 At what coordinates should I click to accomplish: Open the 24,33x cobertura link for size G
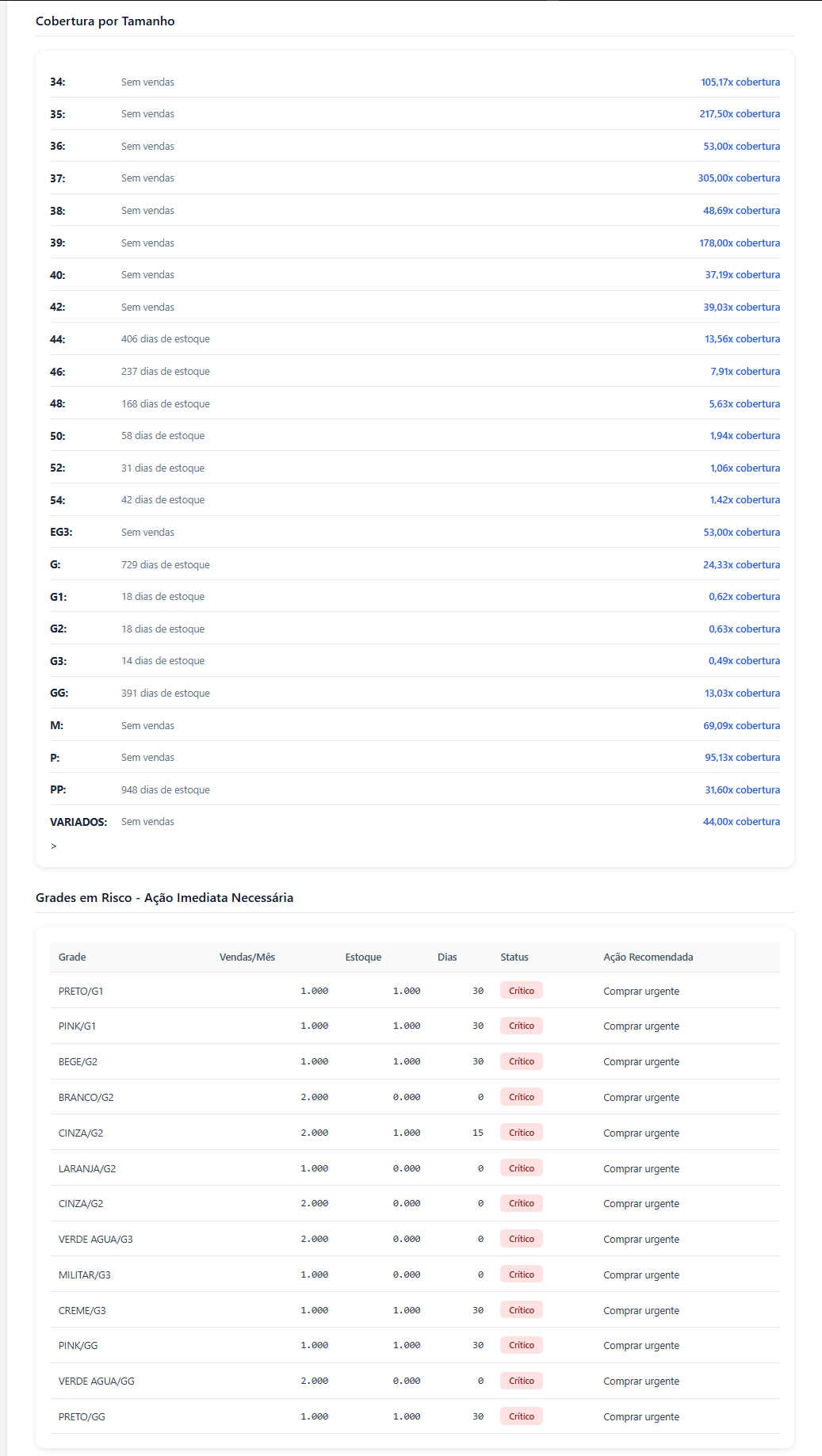point(741,565)
